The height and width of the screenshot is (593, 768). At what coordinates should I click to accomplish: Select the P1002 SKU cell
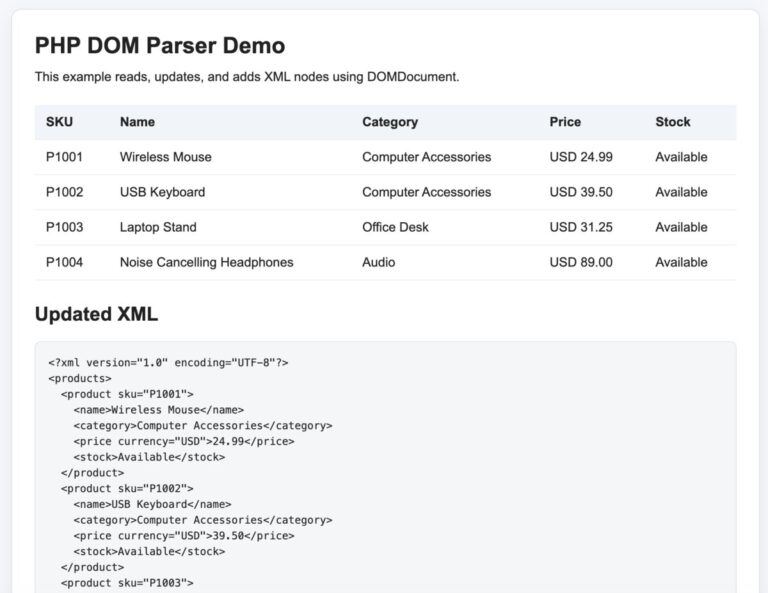click(x=64, y=192)
